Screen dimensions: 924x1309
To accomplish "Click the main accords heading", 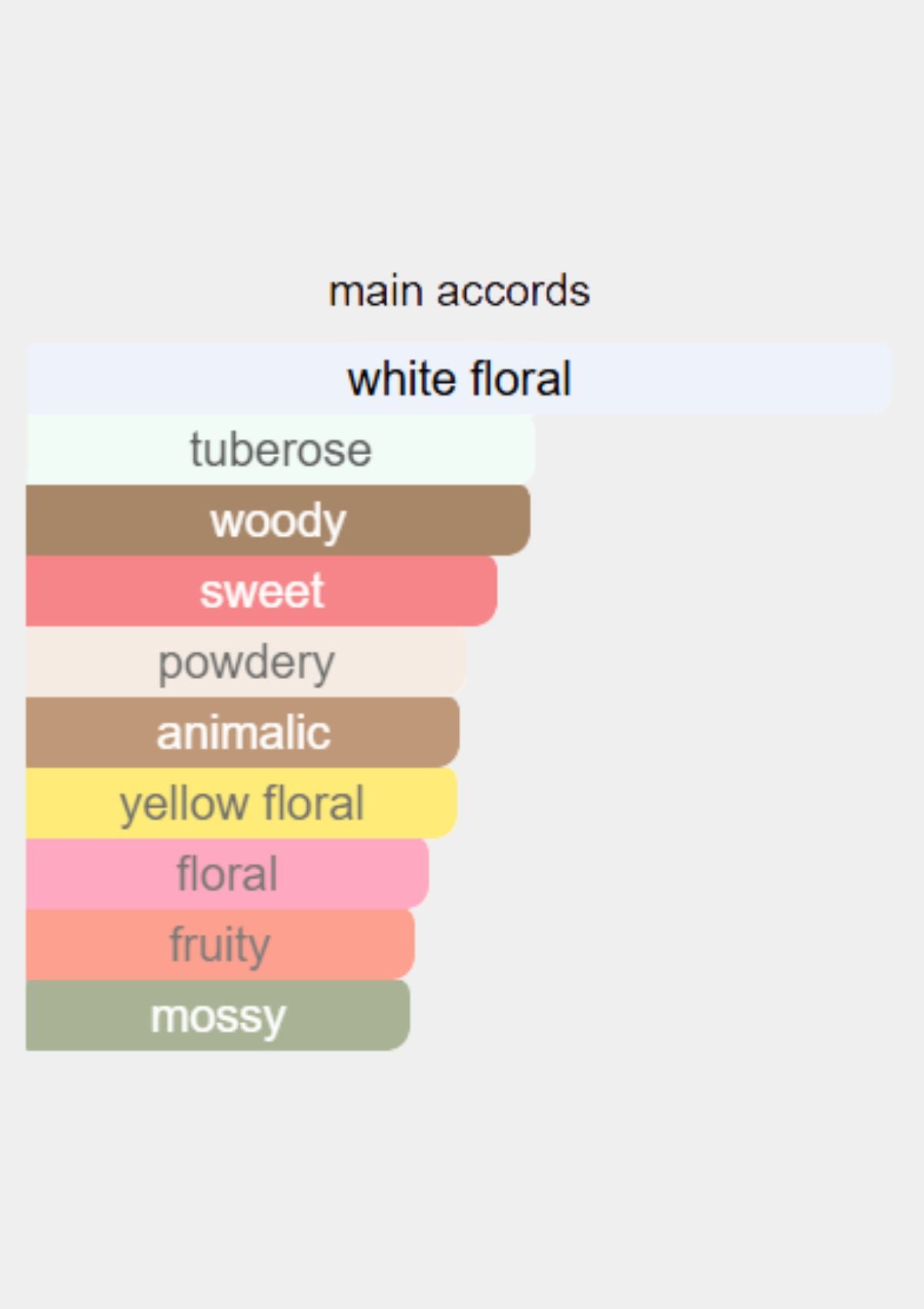I will point(459,291).
